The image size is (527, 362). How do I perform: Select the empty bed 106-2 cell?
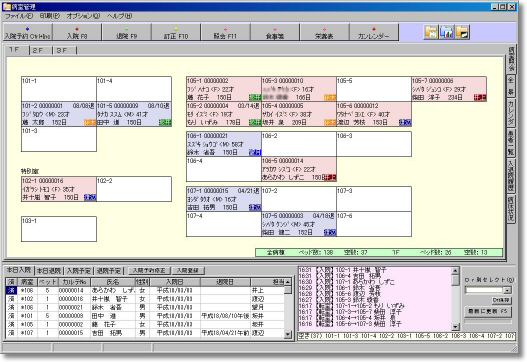[299, 144]
